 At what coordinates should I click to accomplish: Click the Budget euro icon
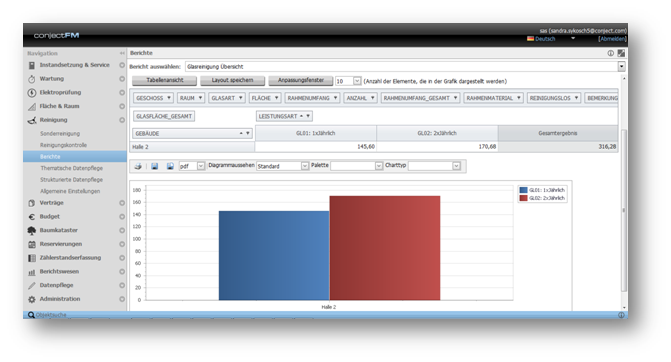pos(32,217)
